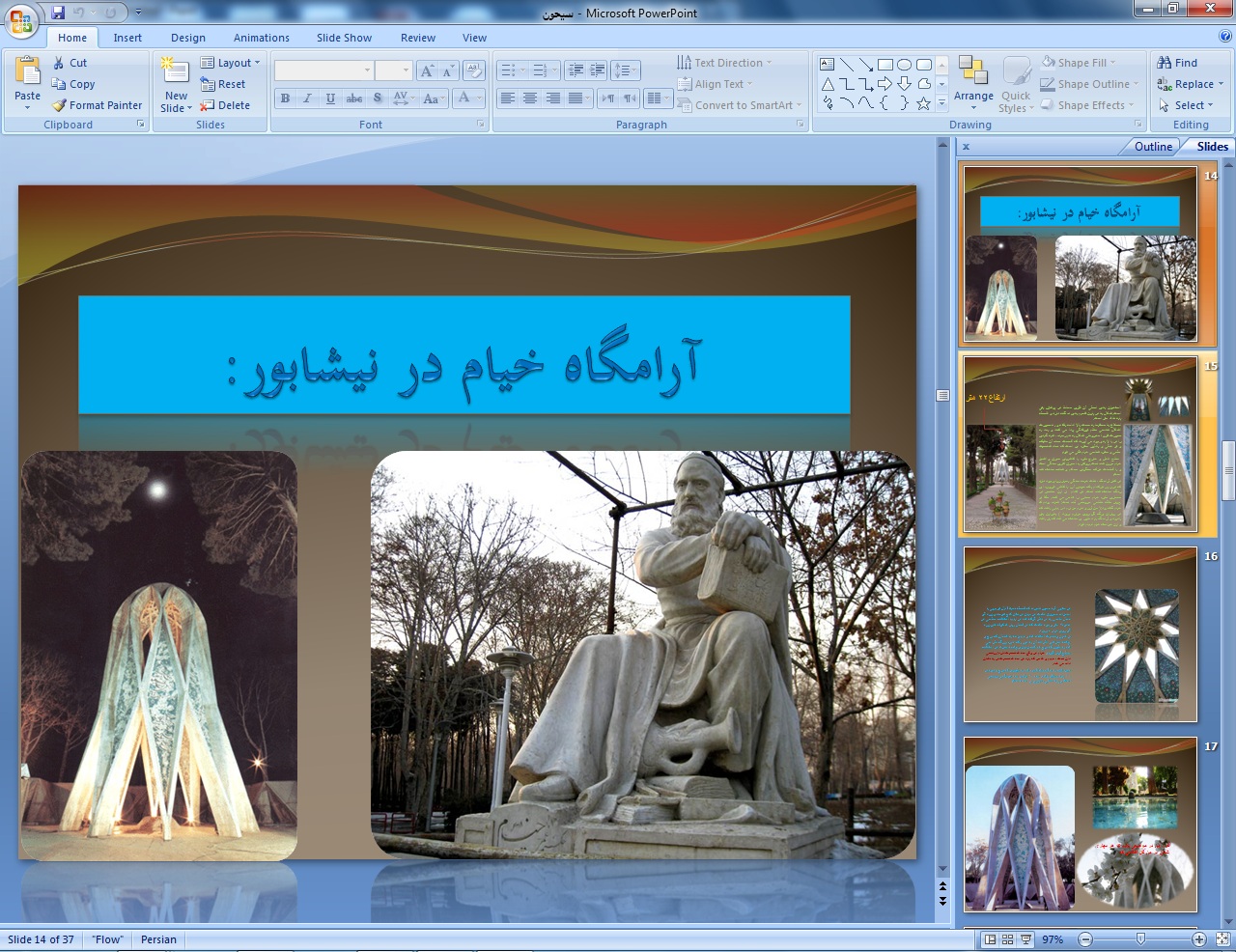Open the Select dropdown in Editing

(1189, 105)
